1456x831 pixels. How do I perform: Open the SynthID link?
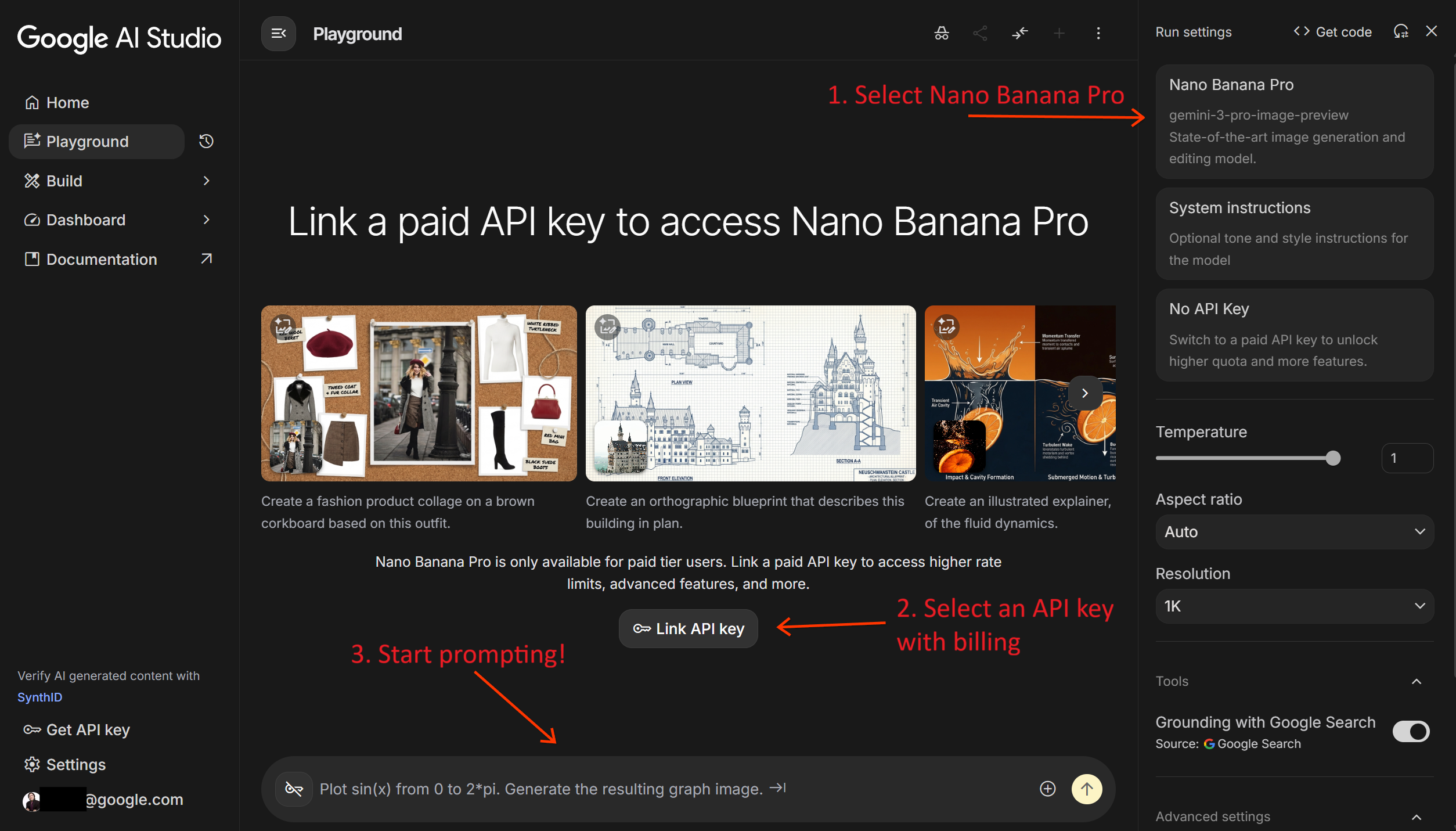pos(39,696)
